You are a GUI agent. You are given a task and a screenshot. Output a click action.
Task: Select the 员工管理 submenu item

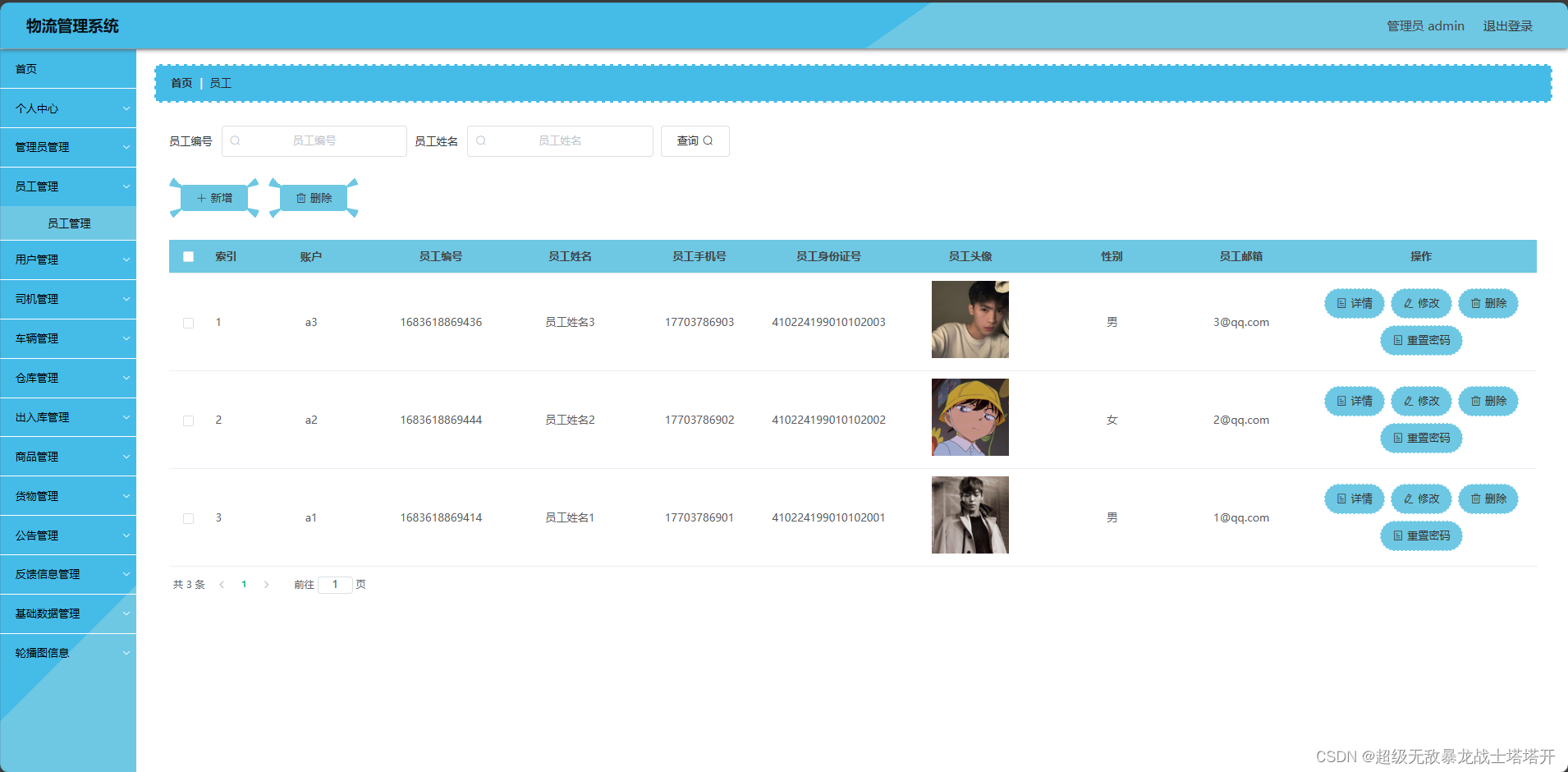click(68, 223)
